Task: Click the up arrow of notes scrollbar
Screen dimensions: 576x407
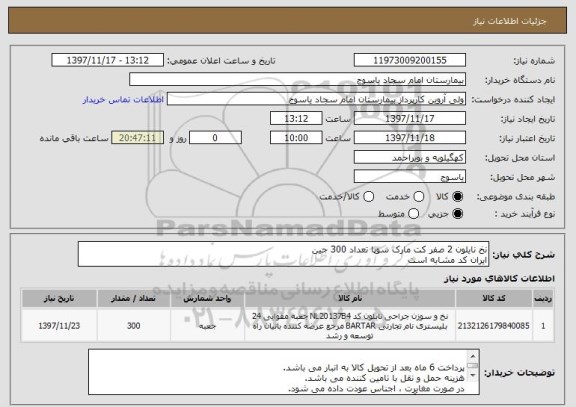Action: pyautogui.click(x=473, y=356)
